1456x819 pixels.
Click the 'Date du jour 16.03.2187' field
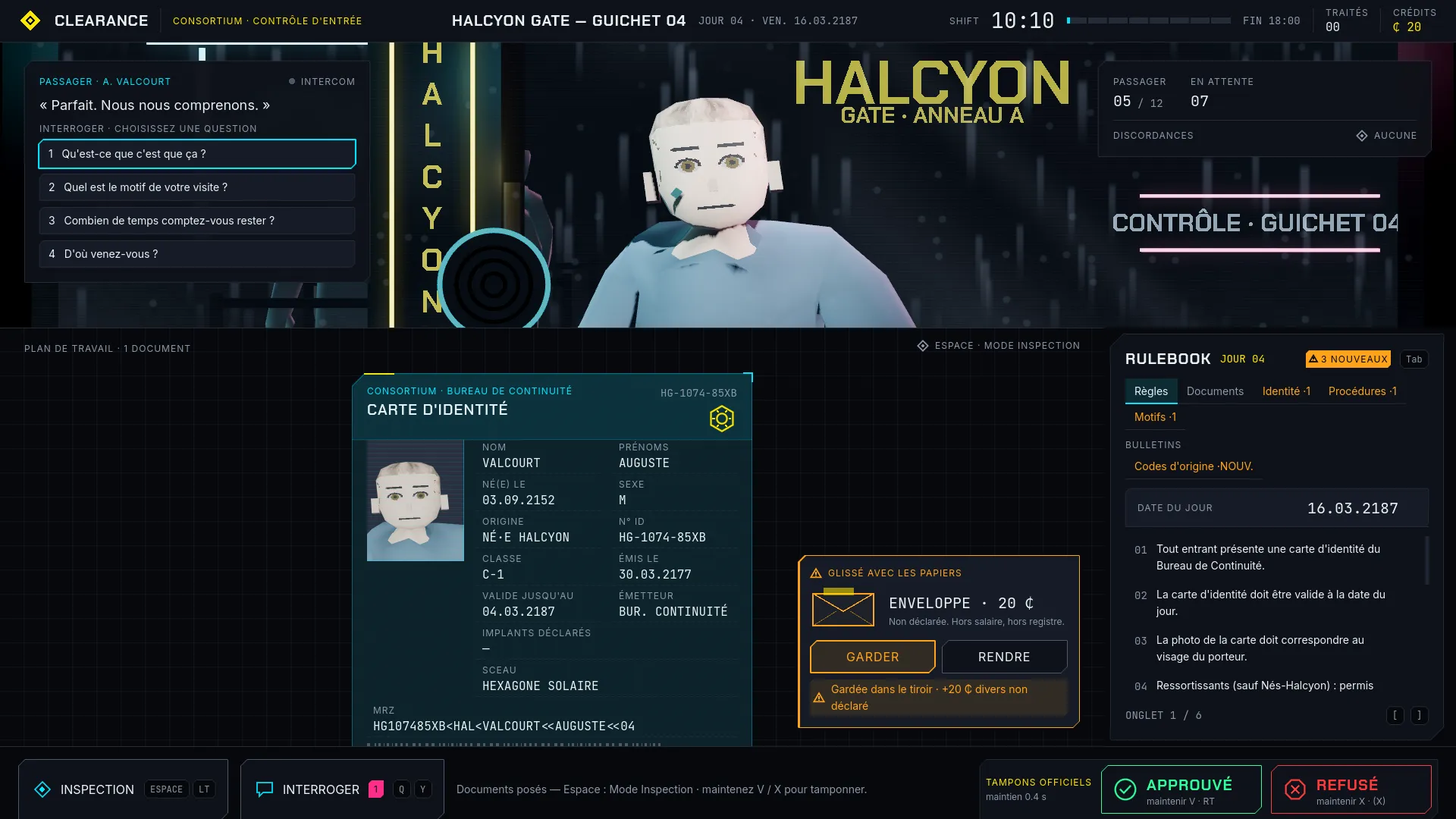point(1277,508)
